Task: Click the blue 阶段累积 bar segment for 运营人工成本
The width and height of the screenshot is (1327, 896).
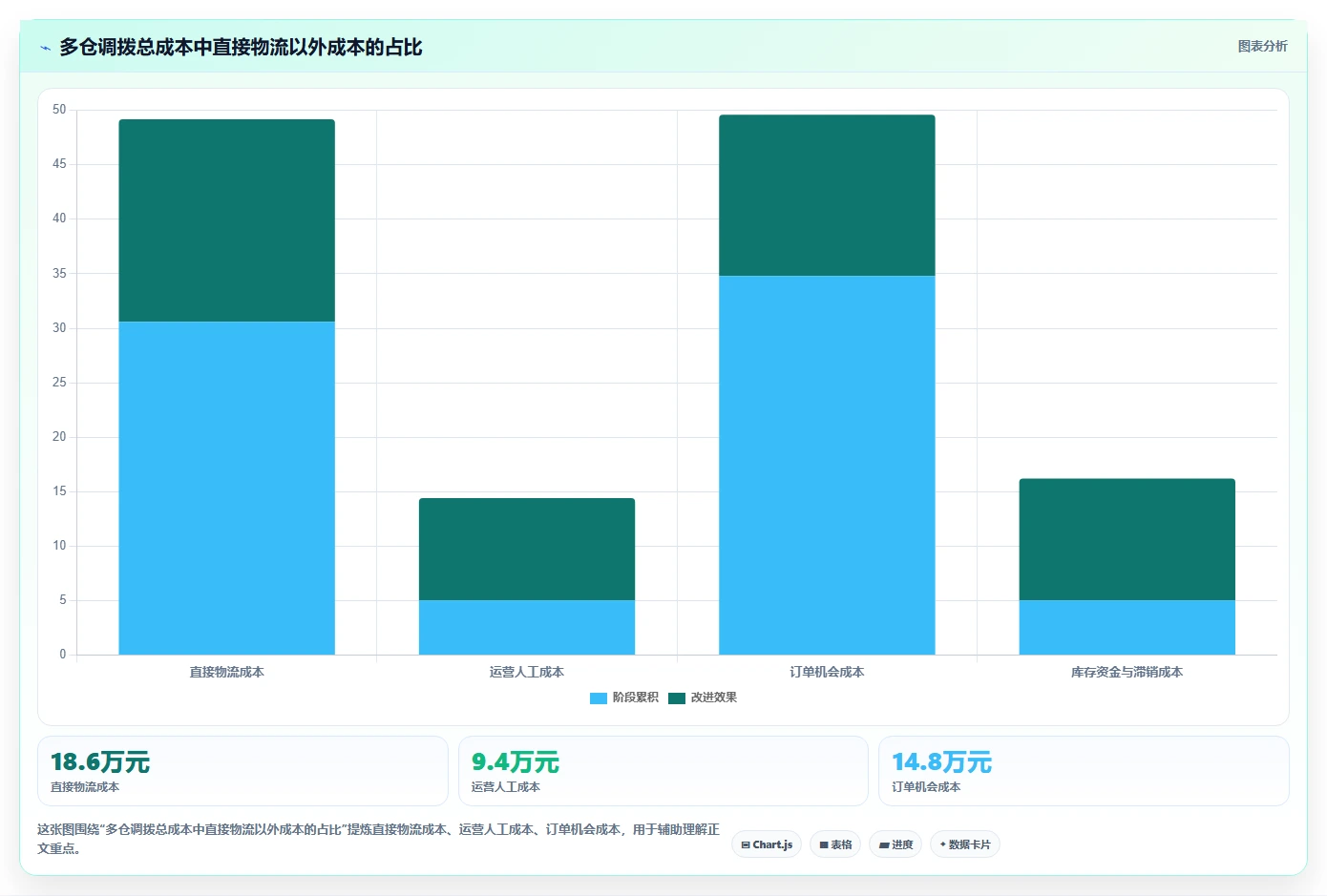Action: pos(527,628)
